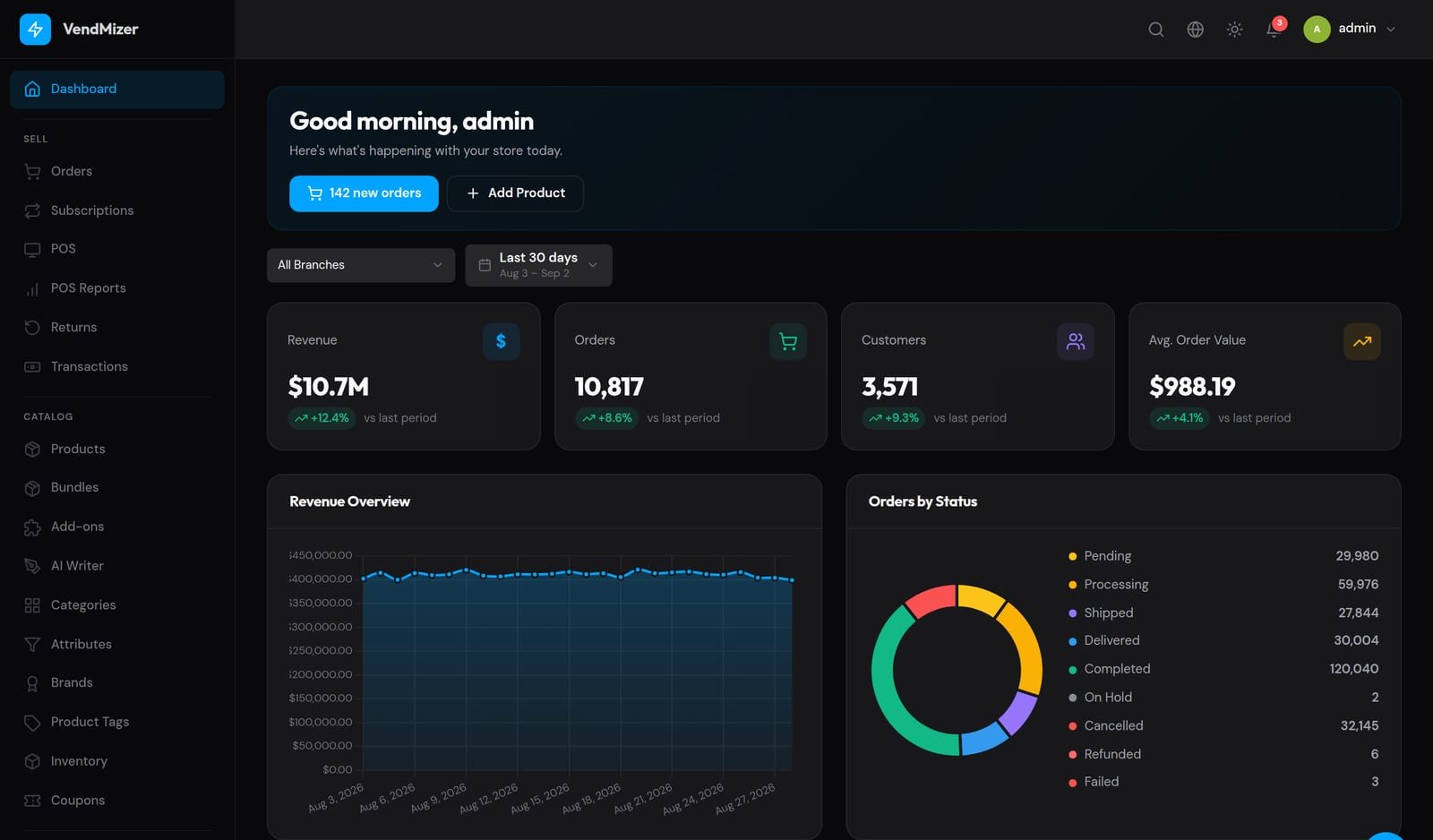Viewport: 1433px width, 840px height.
Task: Click the 3,571 customers value
Action: coord(890,387)
